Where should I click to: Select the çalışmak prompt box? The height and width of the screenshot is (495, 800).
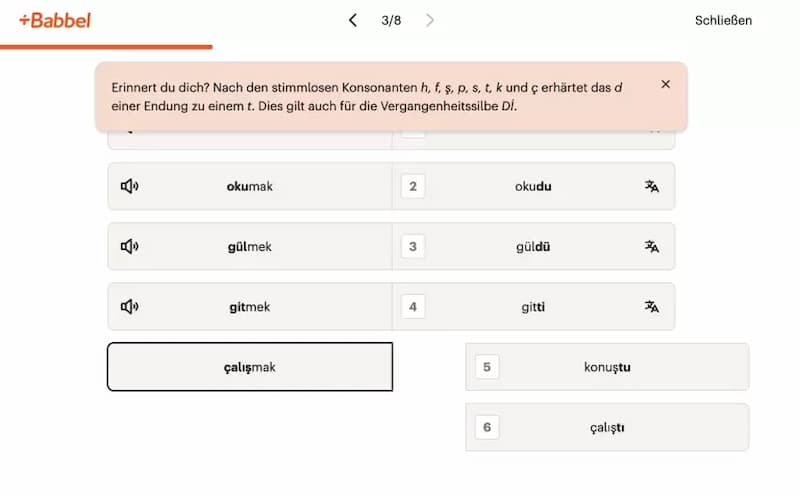coord(250,367)
